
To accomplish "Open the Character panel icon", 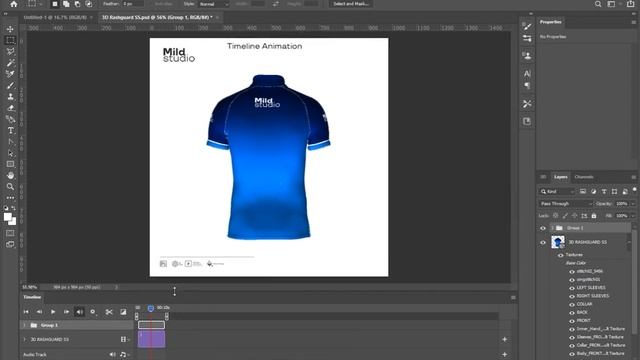I will [527, 73].
